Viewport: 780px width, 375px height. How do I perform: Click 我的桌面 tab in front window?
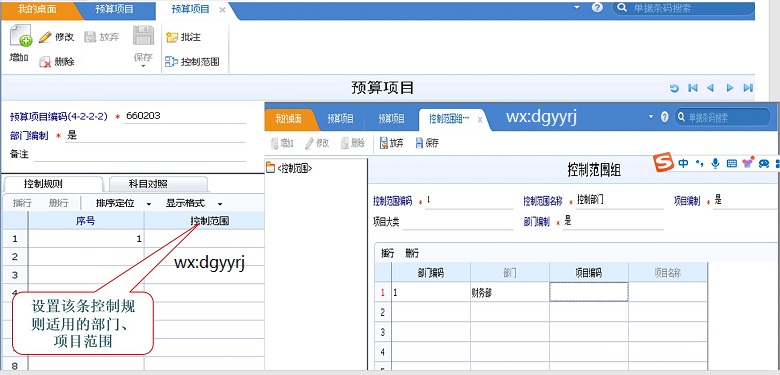[289, 118]
